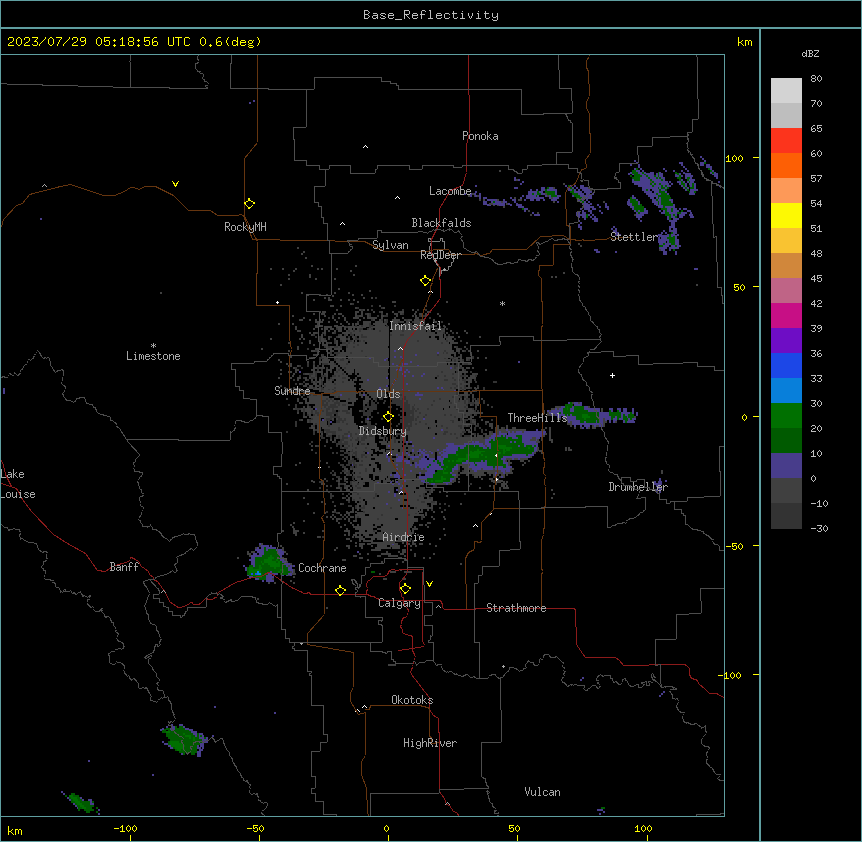
Task: Click the yellow diamond marker near RockyMH
Action: [x=249, y=204]
